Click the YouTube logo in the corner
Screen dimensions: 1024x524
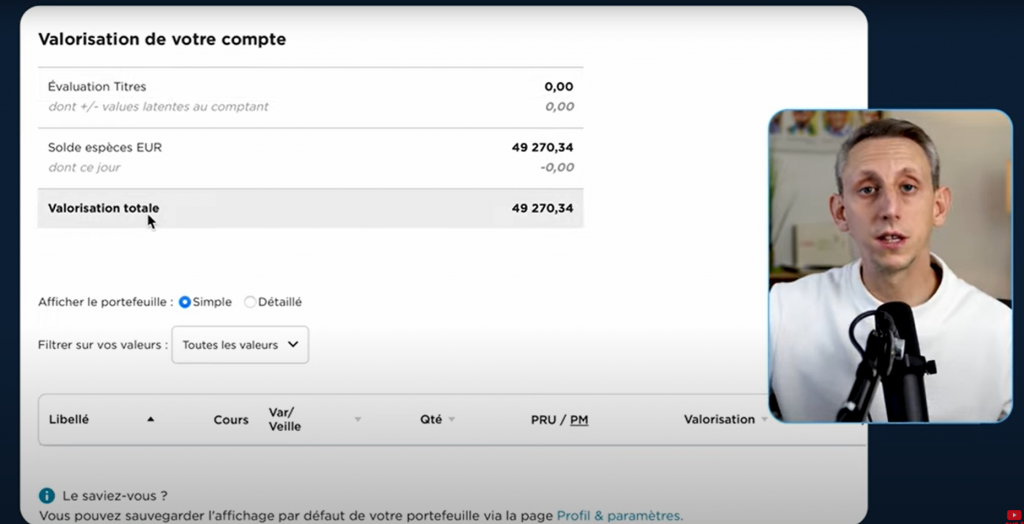[1013, 515]
